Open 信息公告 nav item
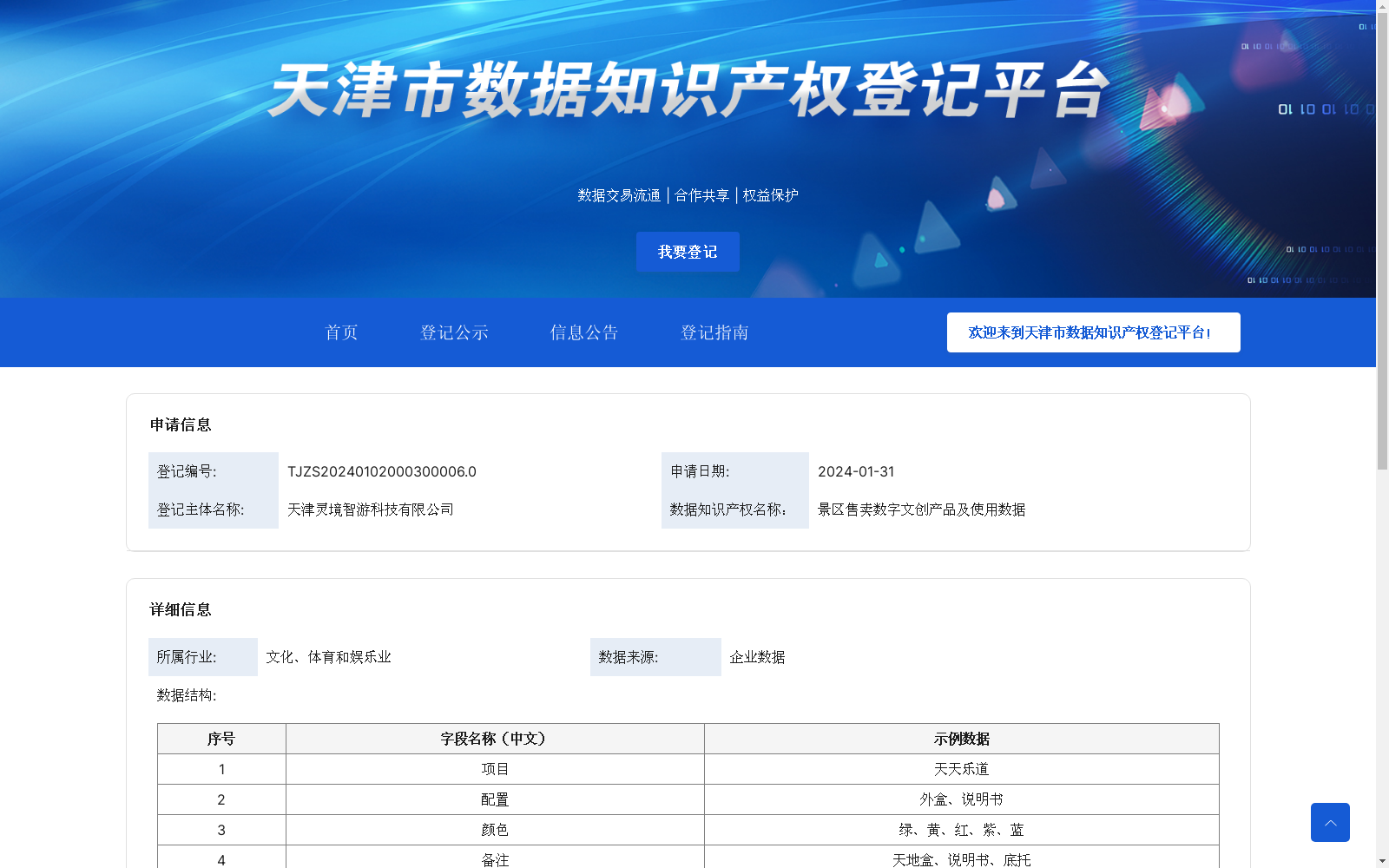Screen dimensions: 1389x868 [584, 332]
